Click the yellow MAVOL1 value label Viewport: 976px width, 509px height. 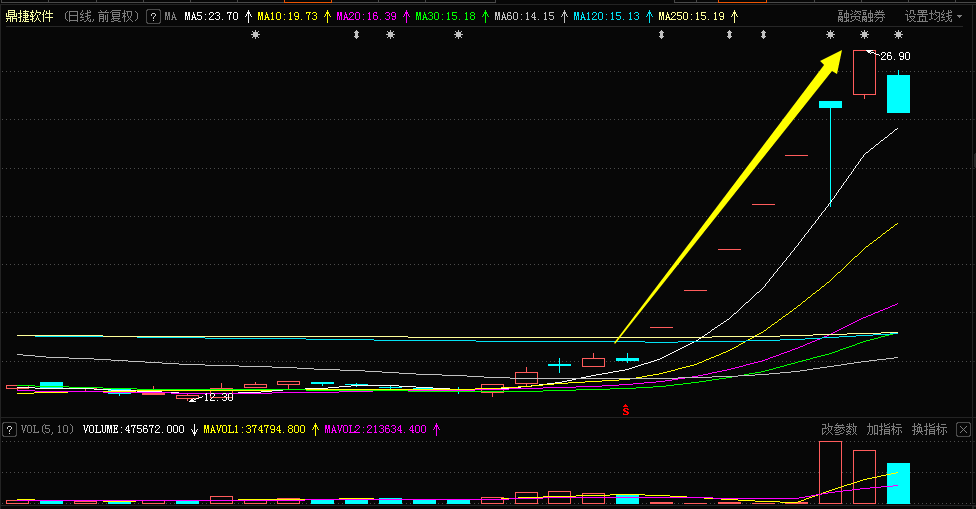click(x=255, y=429)
